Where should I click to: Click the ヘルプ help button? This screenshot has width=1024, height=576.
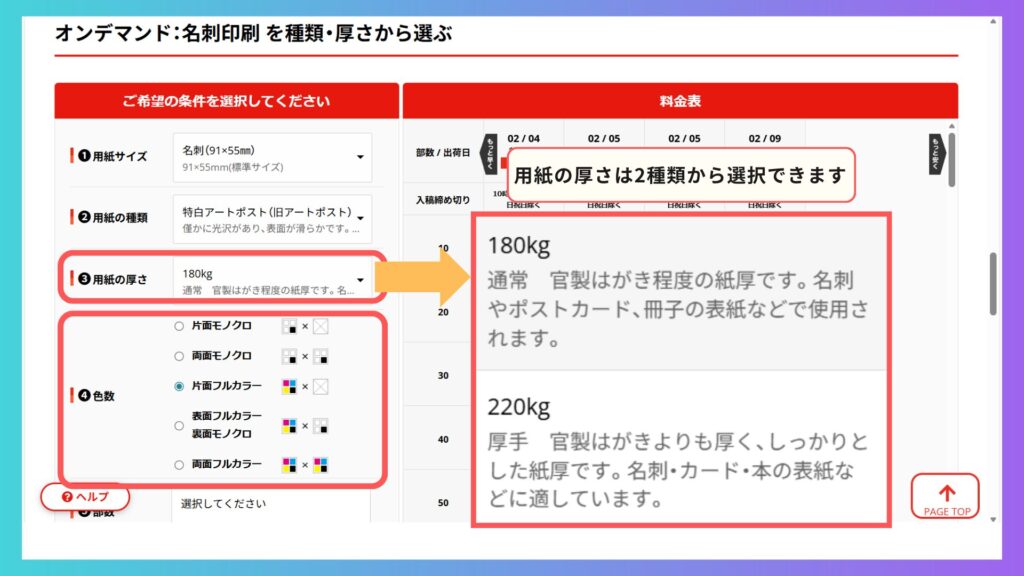(x=85, y=497)
